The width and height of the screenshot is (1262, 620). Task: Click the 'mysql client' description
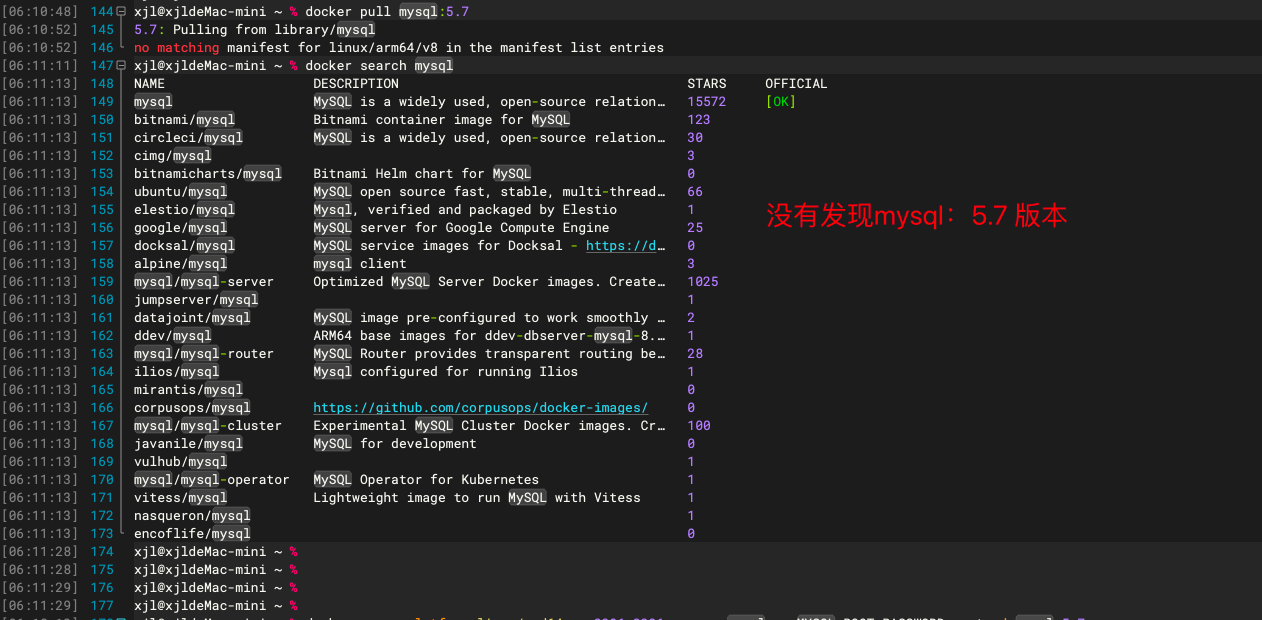tap(360, 264)
